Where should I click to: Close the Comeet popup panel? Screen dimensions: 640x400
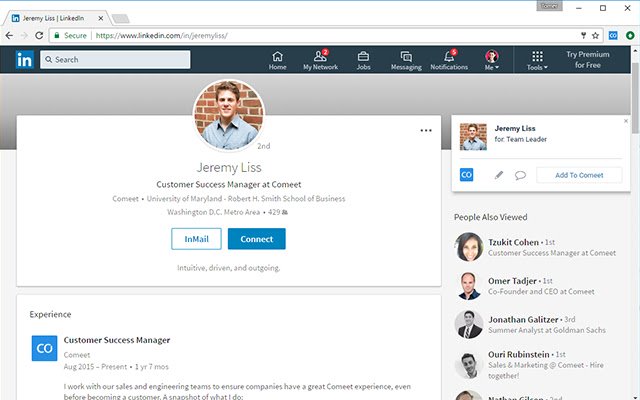click(626, 121)
